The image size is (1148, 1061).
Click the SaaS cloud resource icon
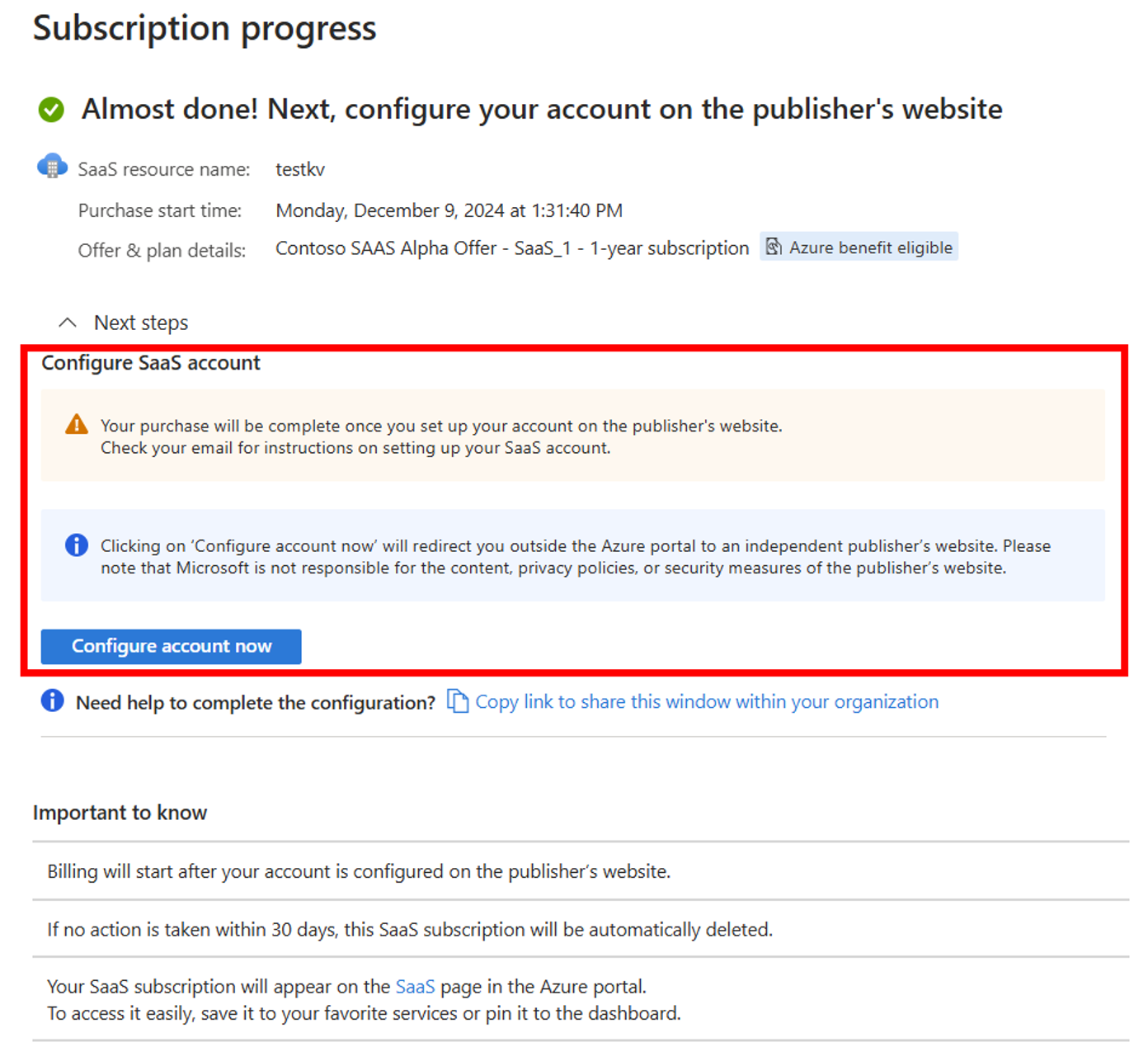pyautogui.click(x=52, y=166)
